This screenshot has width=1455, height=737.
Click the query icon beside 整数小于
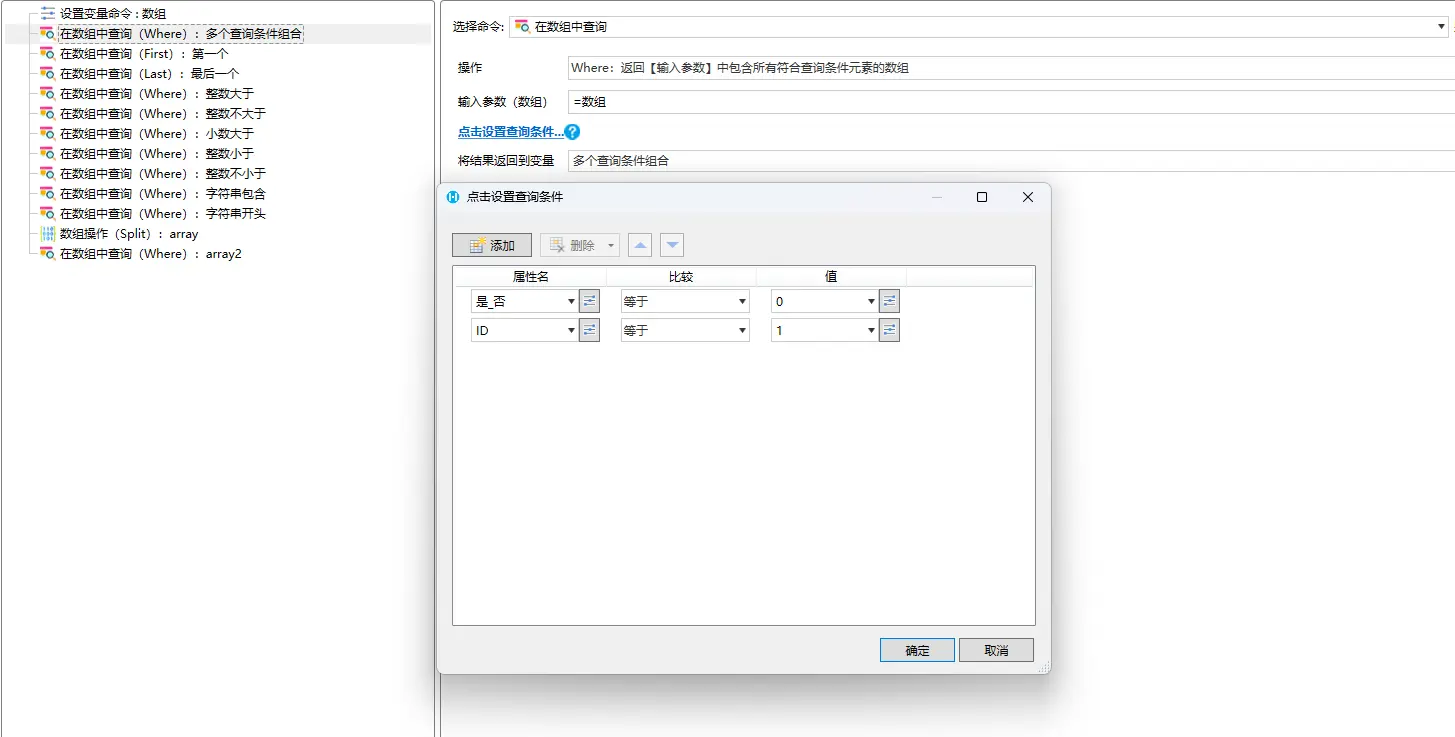(47, 154)
